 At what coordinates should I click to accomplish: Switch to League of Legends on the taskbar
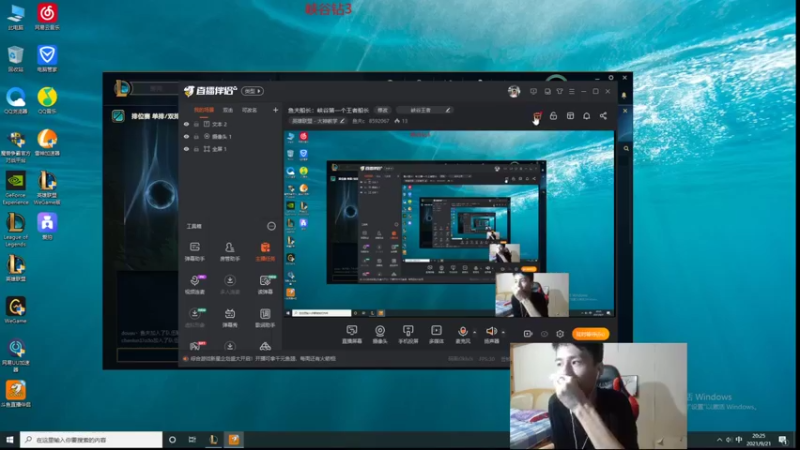click(214, 439)
